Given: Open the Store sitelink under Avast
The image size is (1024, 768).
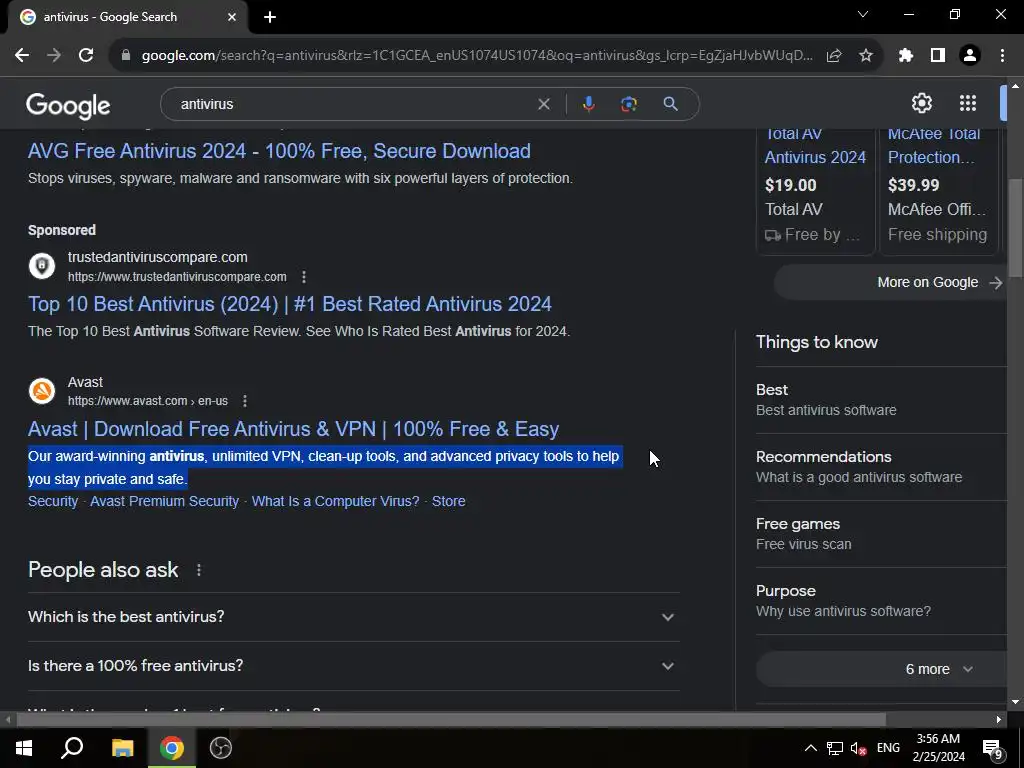Looking at the screenshot, I should tap(449, 501).
